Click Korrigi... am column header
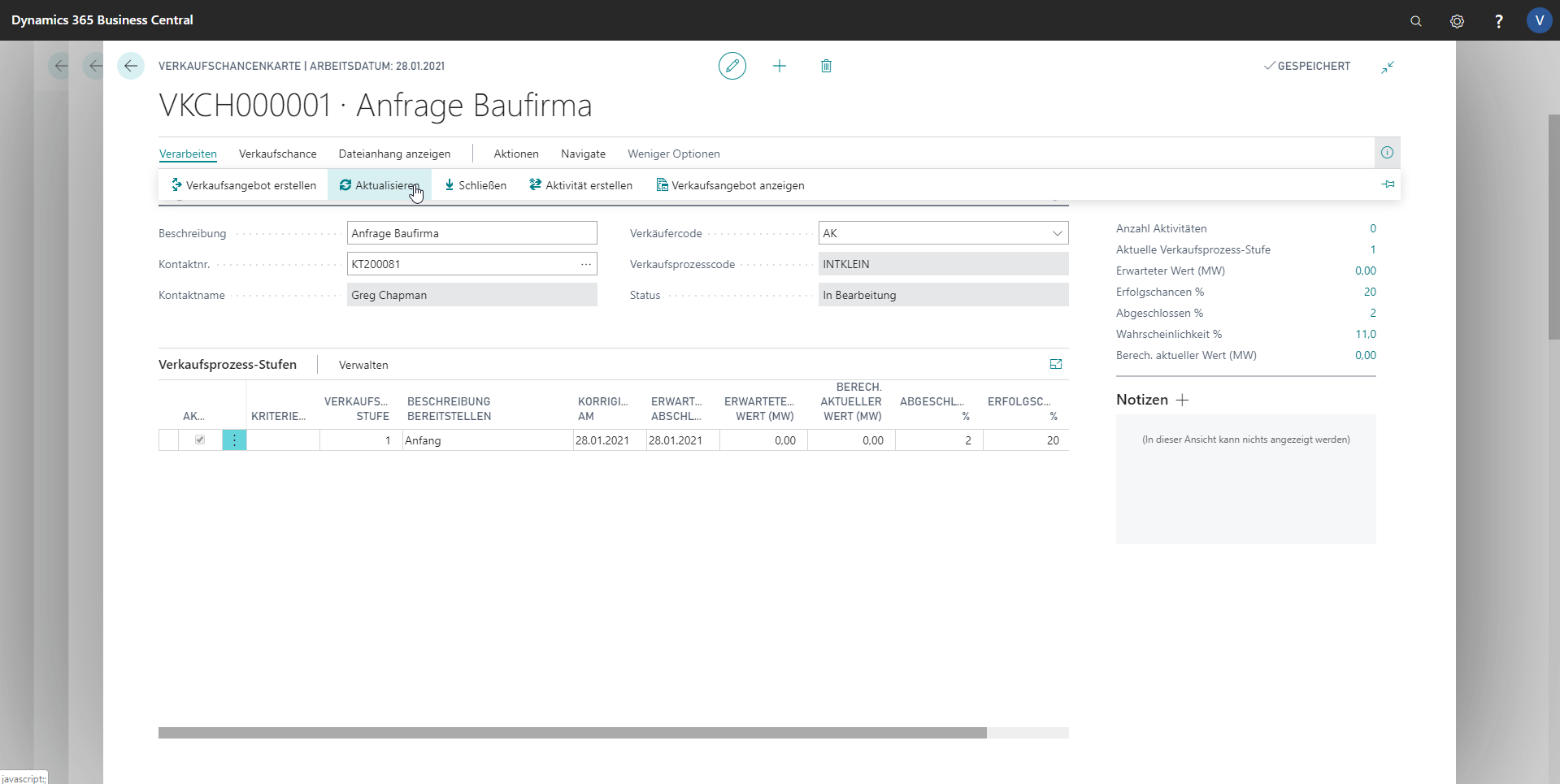 tap(602, 409)
